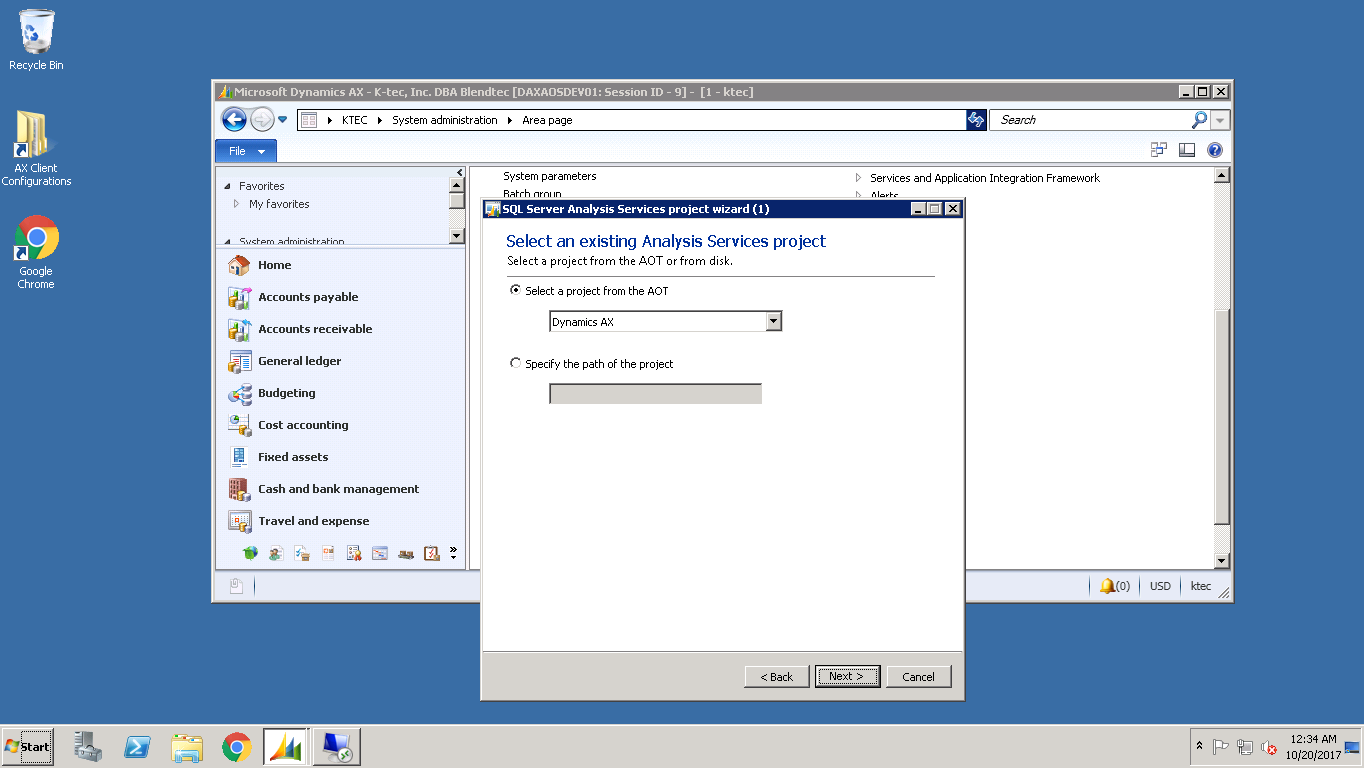Open the AX Client Configurations desktop folder
The width and height of the screenshot is (1364, 768).
point(36,148)
